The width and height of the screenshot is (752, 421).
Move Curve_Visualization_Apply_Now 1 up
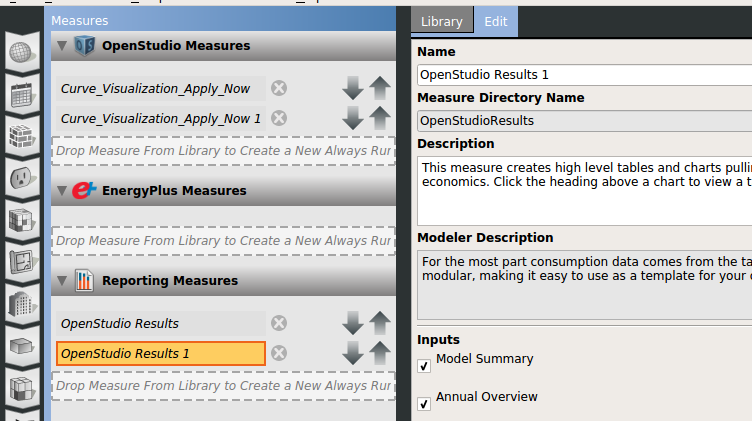click(380, 118)
